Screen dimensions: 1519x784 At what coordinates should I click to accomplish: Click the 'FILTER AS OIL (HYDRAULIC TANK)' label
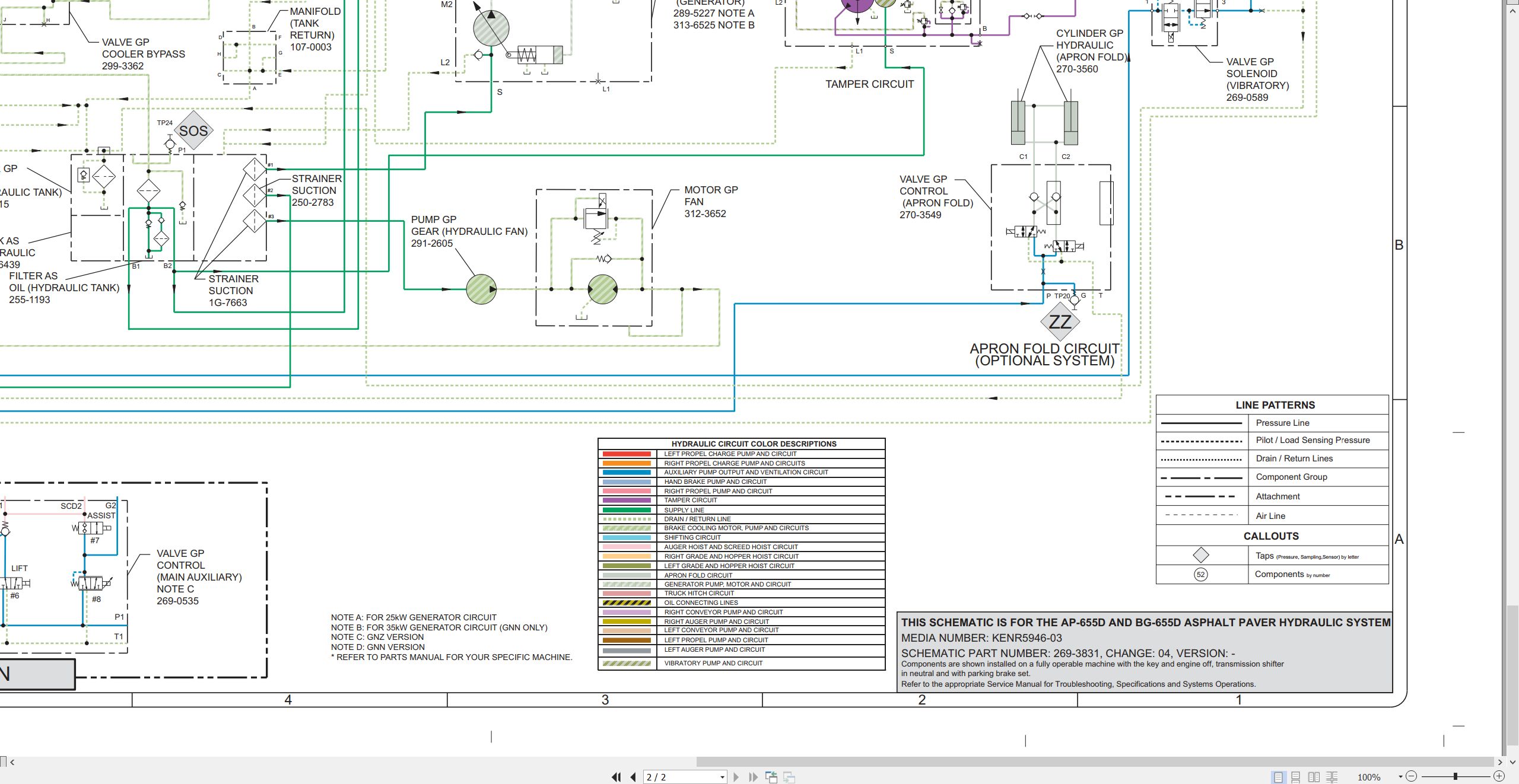pyautogui.click(x=64, y=288)
